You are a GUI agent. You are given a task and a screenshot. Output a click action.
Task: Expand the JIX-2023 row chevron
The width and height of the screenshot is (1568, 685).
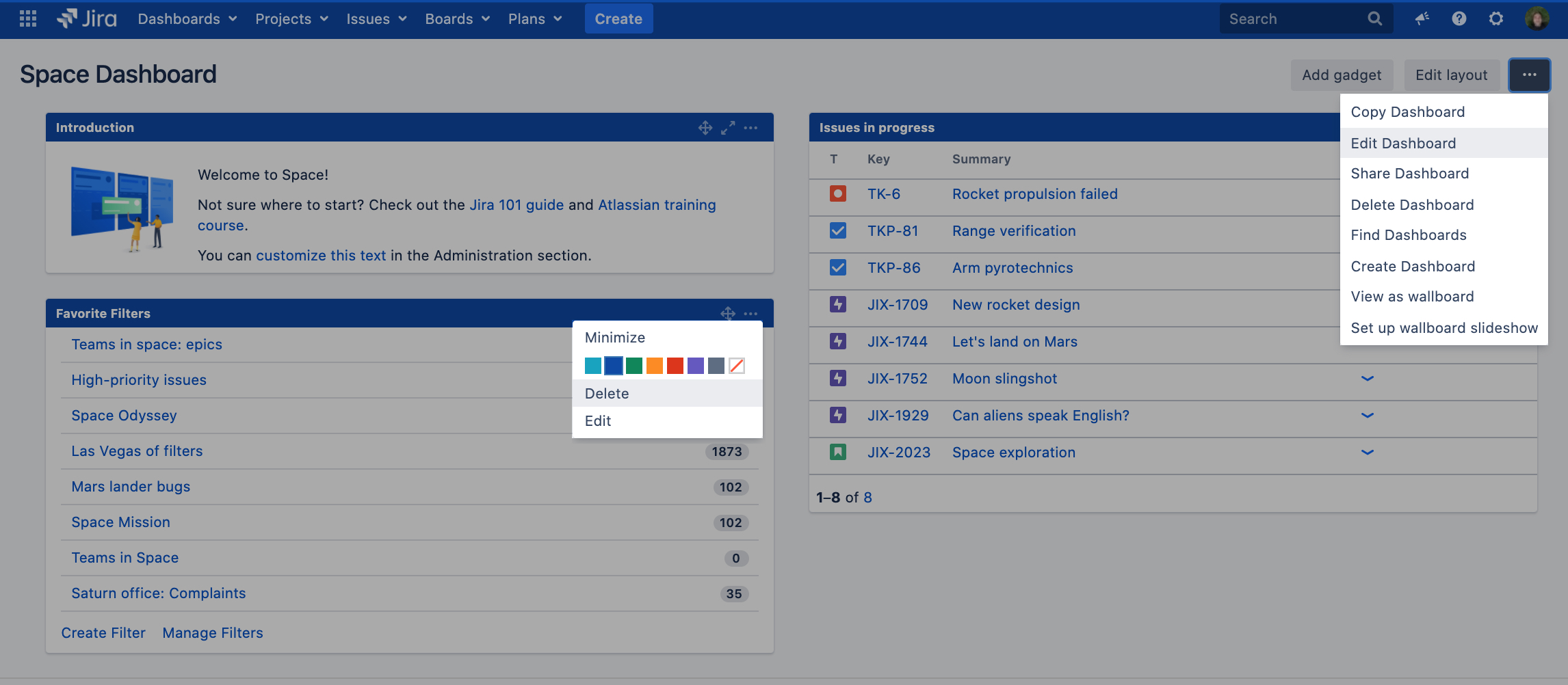[x=1367, y=453]
